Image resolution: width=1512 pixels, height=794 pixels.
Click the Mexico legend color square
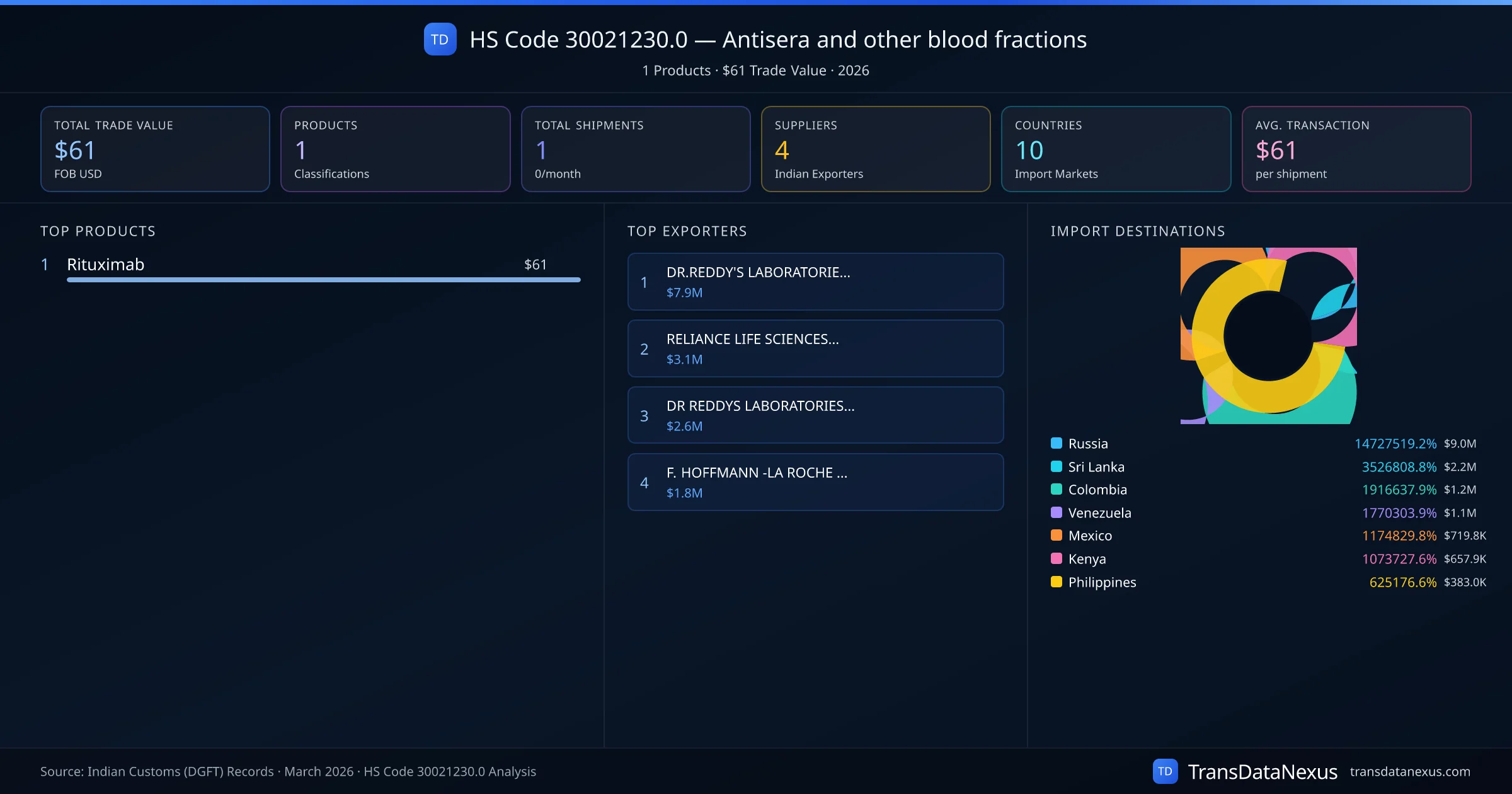pyautogui.click(x=1057, y=535)
